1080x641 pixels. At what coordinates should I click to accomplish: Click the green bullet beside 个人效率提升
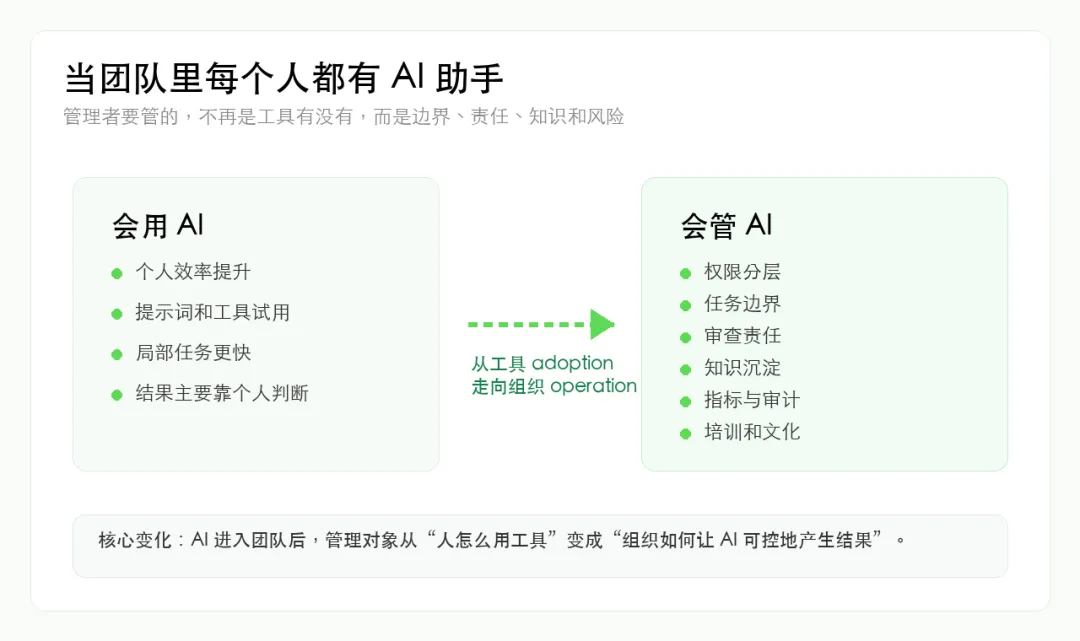click(x=117, y=273)
